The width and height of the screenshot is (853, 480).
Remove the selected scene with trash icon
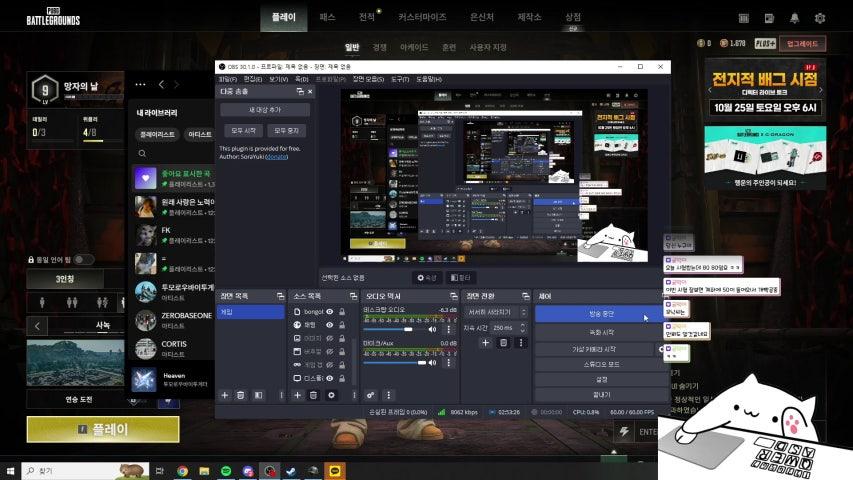[240, 395]
